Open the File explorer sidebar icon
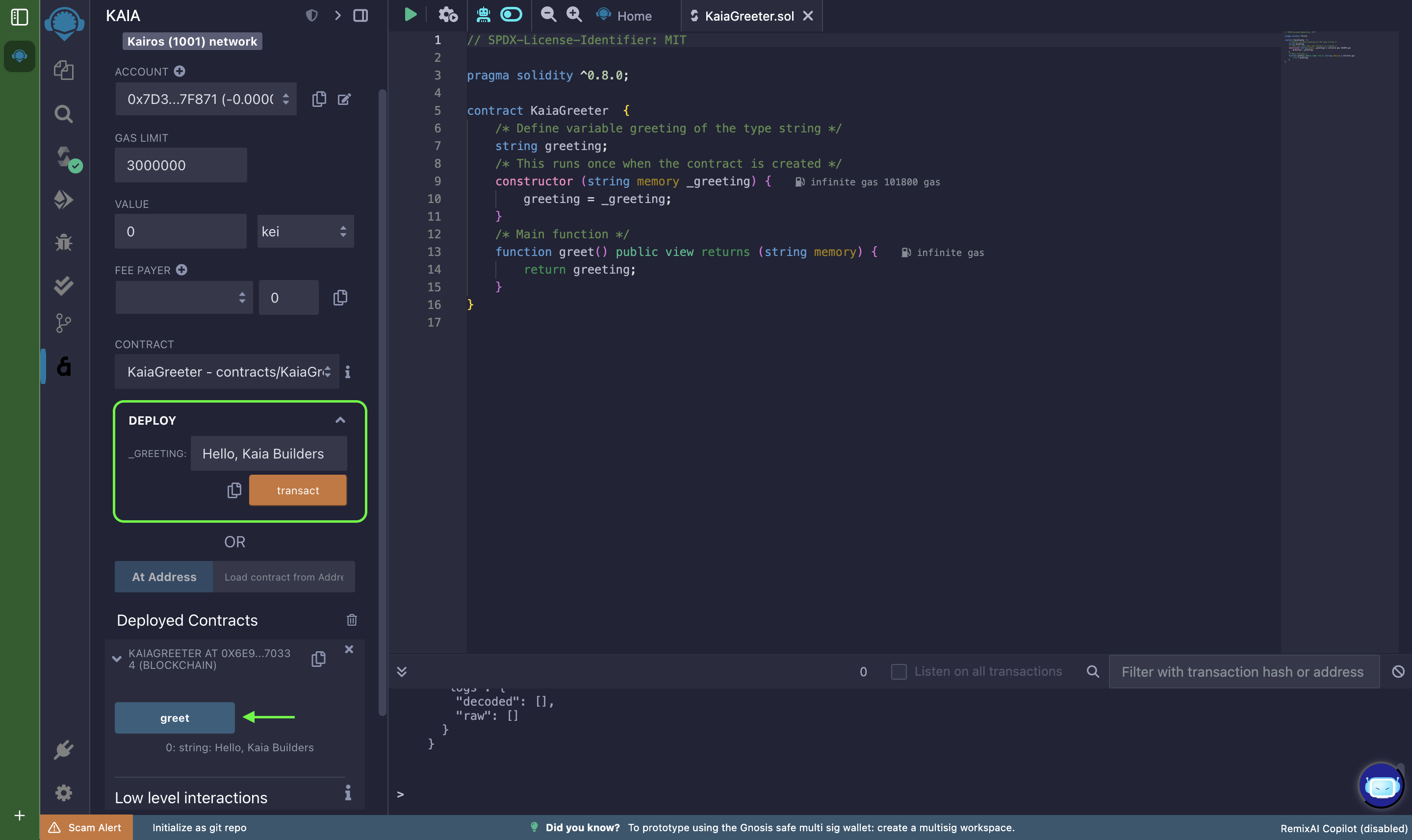Image resolution: width=1412 pixels, height=840 pixels. pos(63,70)
